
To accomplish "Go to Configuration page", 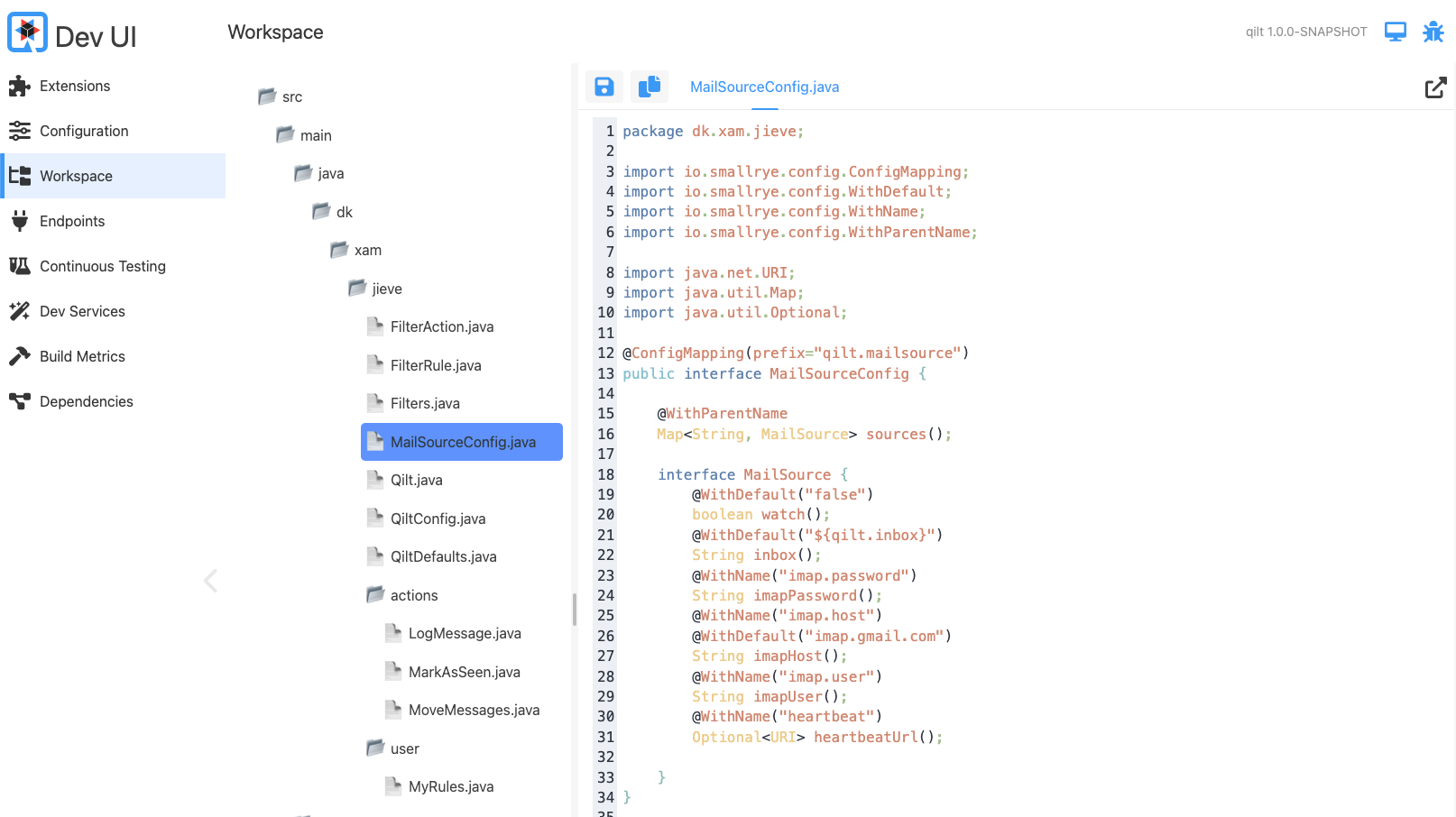I will 84,131.
